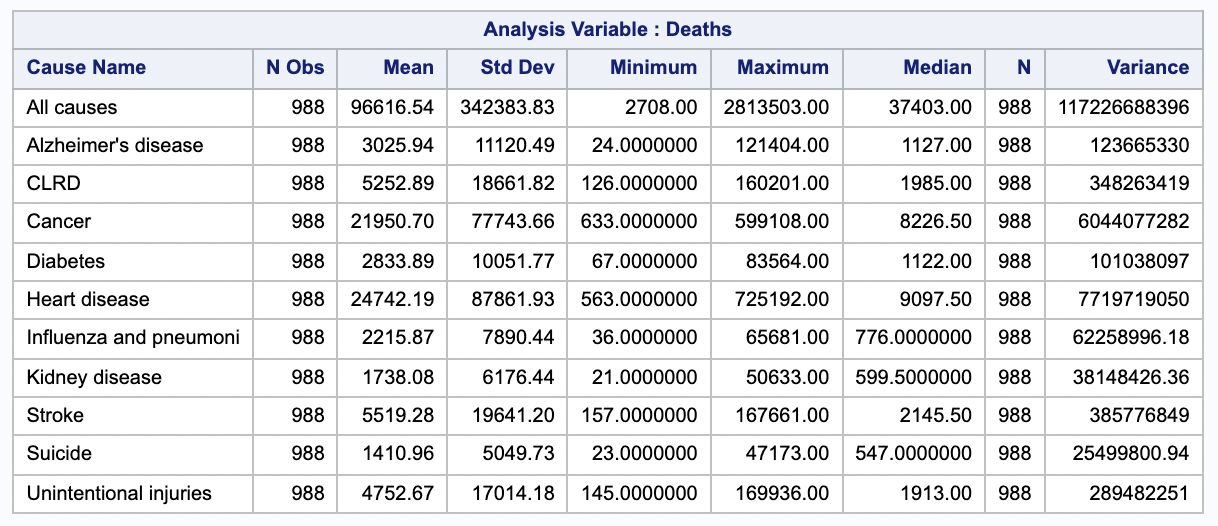Click the CLRD std dev 18661.82
Viewport: 1218px width, 526px height.
pos(513,184)
